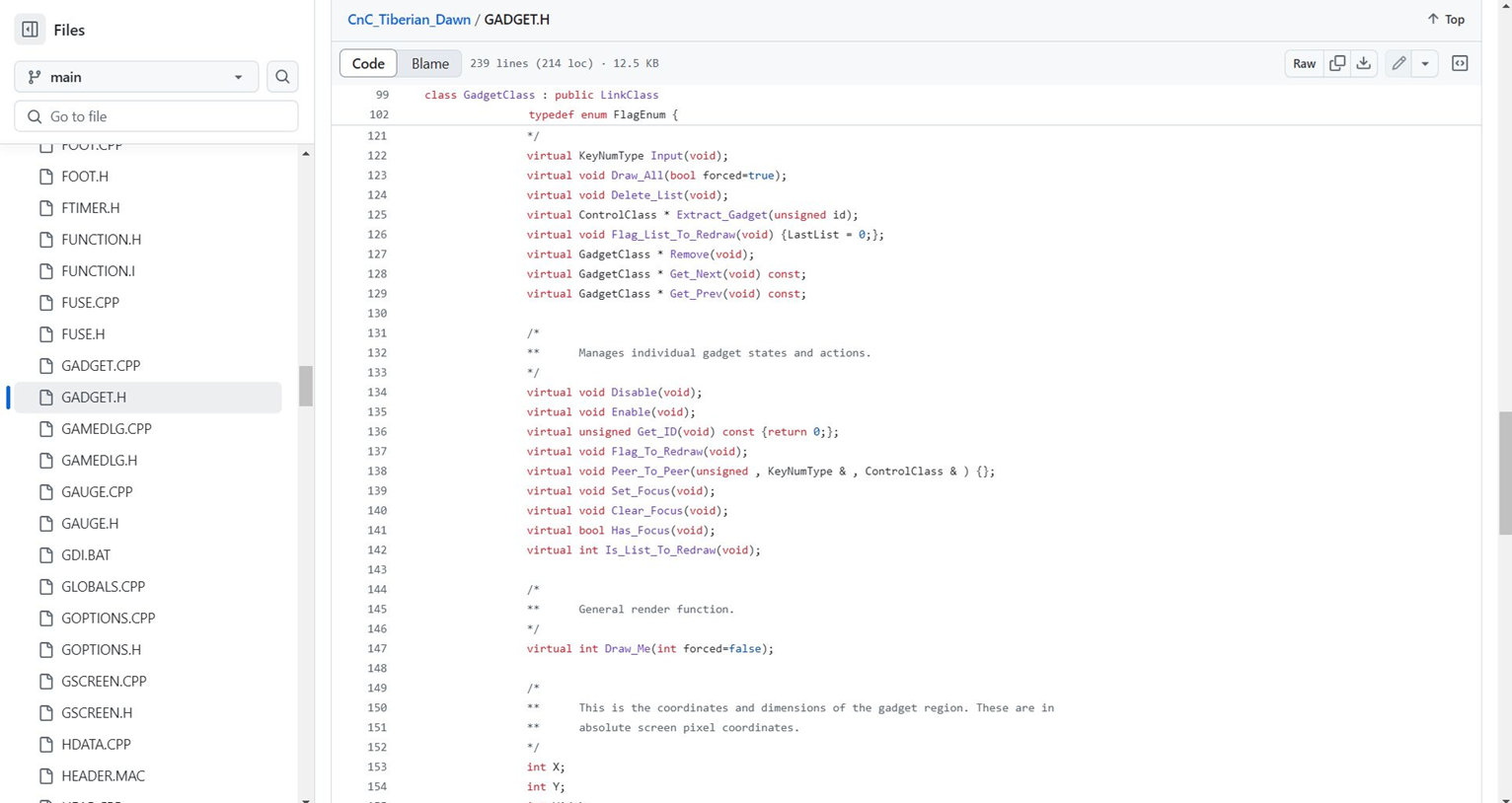Expand more edit options dropdown arrow
Screen dimensions: 1512x803
click(1424, 63)
